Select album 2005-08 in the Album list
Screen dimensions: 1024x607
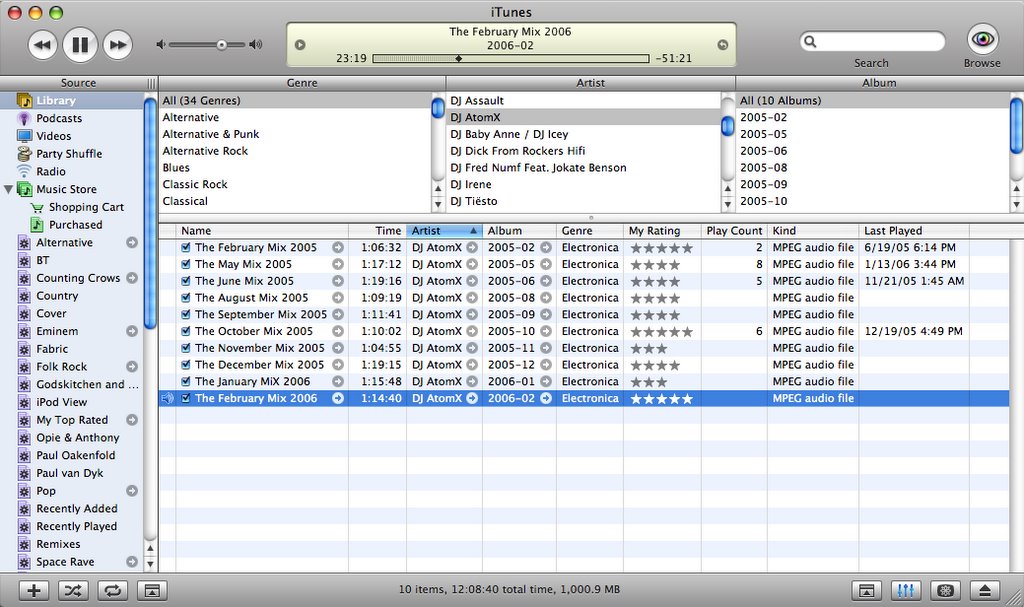pyautogui.click(x=872, y=167)
